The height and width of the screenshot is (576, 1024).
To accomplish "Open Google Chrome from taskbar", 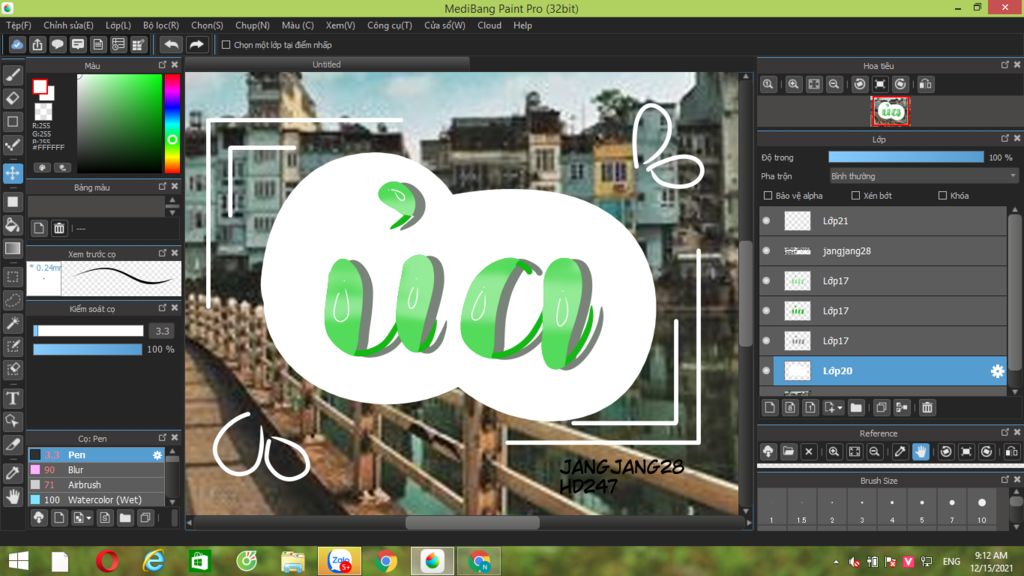I will coord(386,562).
